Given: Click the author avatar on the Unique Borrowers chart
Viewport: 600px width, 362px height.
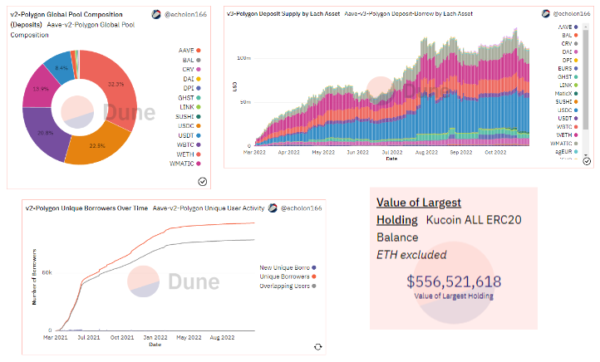Looking at the screenshot, I should click(x=272, y=208).
